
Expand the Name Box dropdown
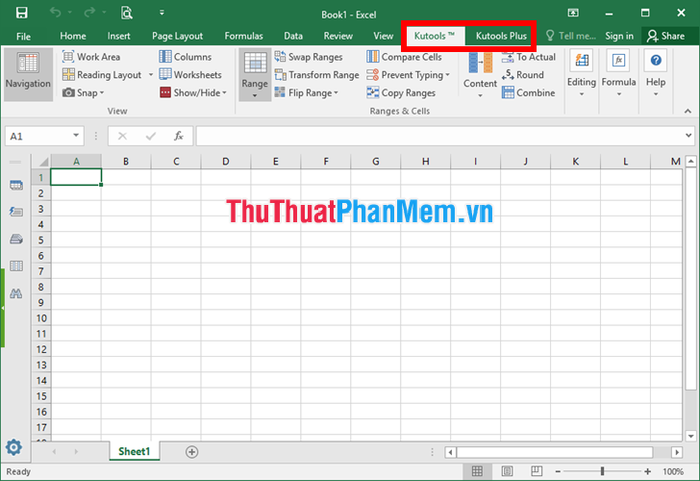coord(76,135)
